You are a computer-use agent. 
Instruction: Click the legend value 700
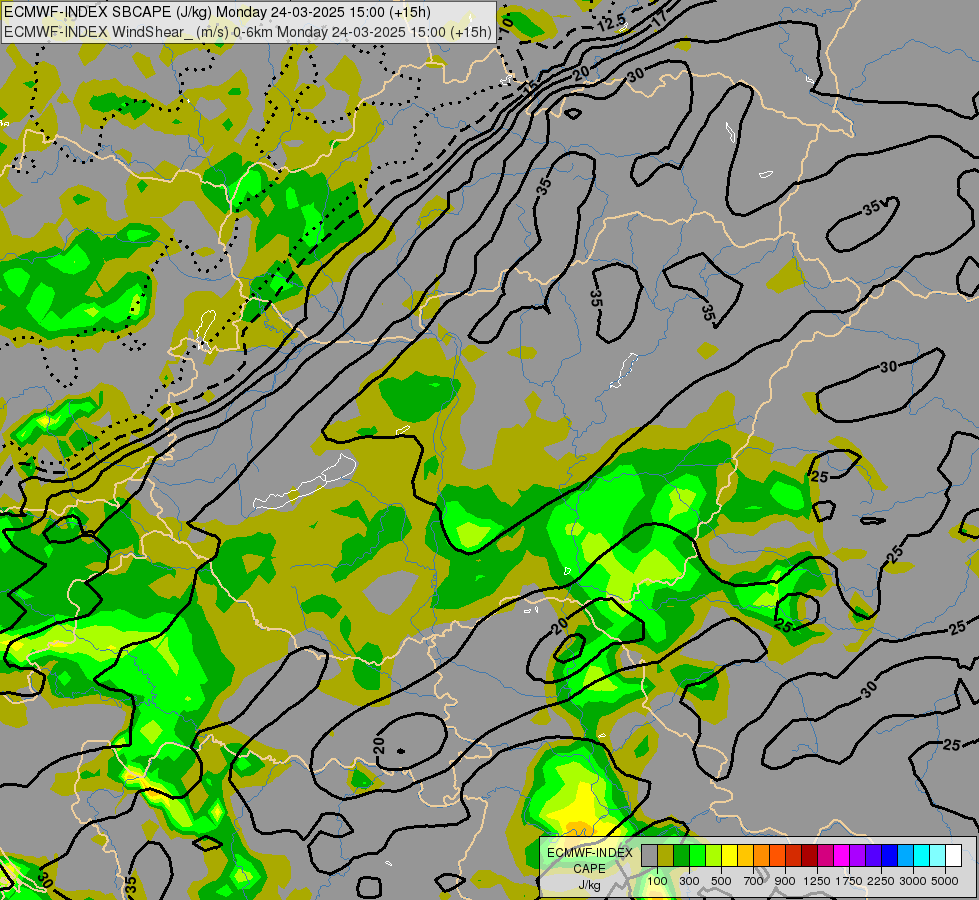click(x=754, y=881)
